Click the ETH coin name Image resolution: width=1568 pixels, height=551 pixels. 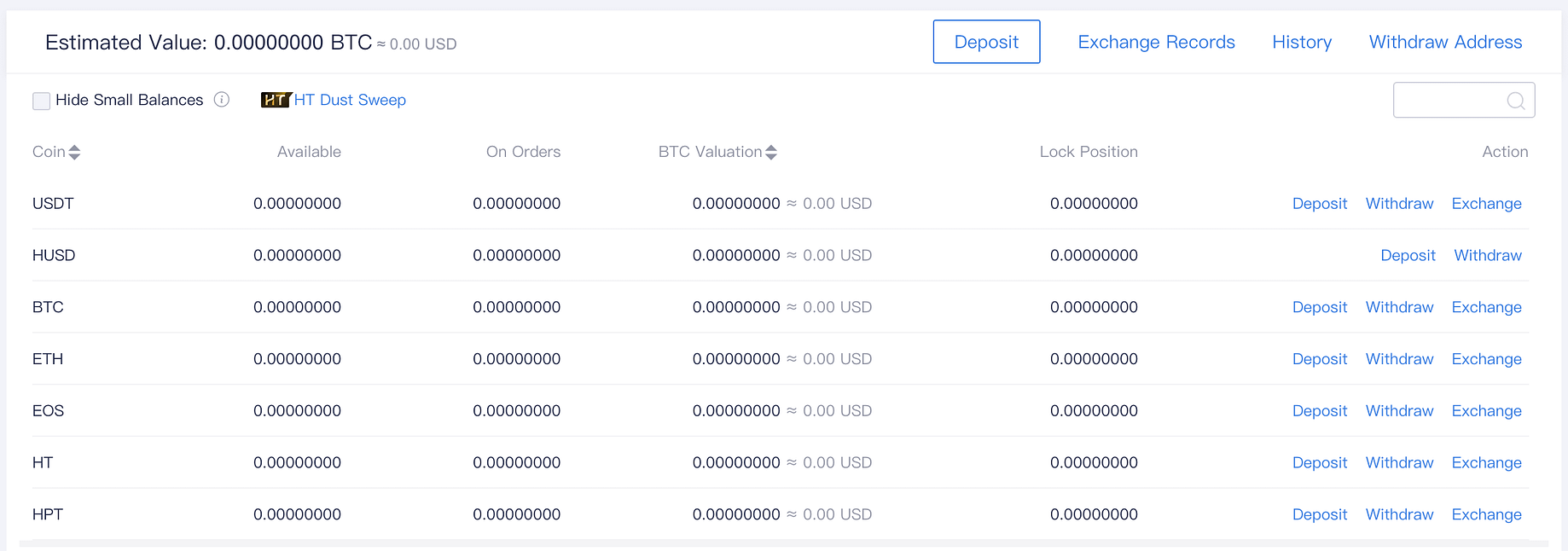[48, 359]
